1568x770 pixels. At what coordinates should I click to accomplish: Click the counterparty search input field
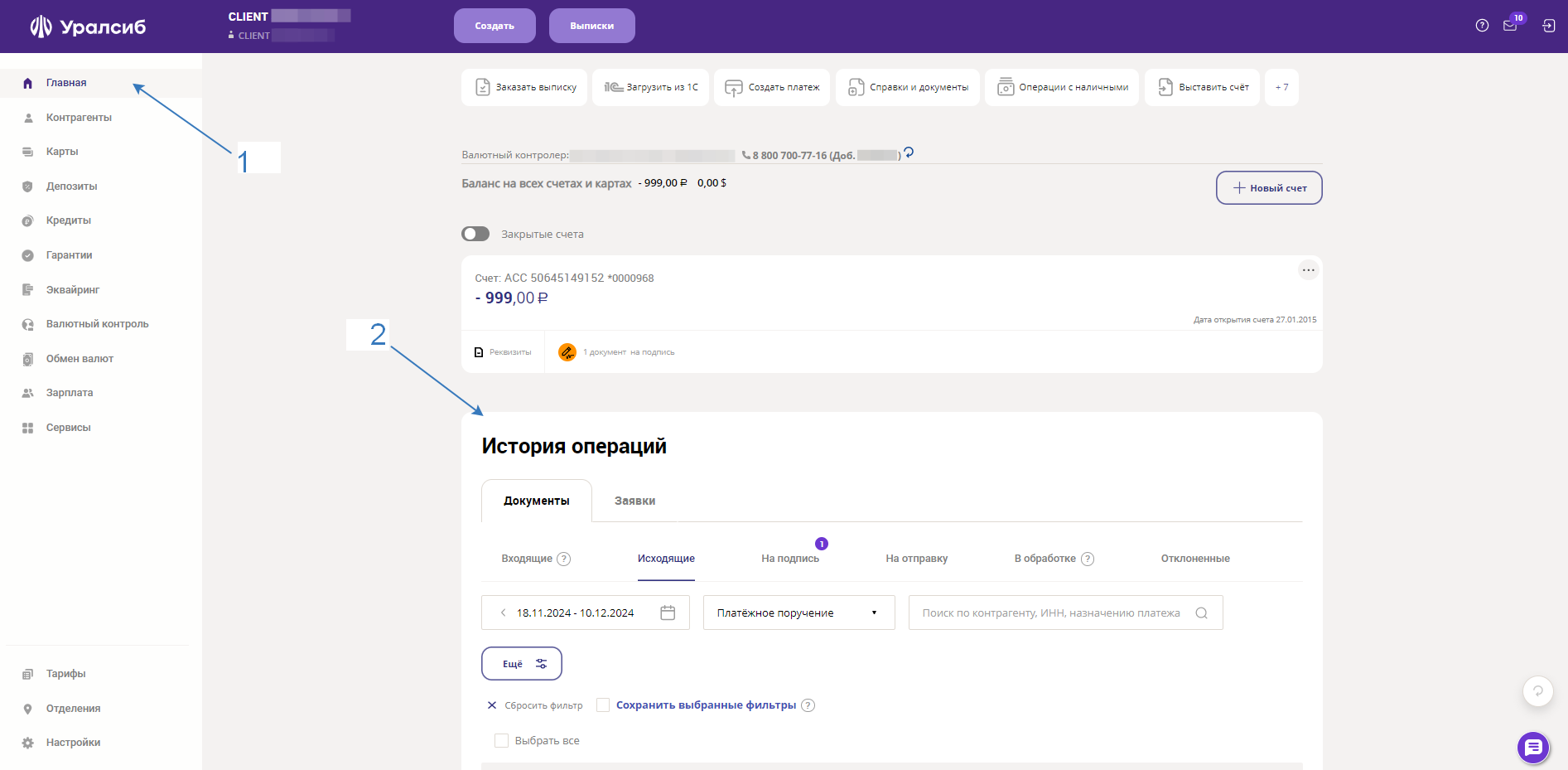pos(1050,613)
